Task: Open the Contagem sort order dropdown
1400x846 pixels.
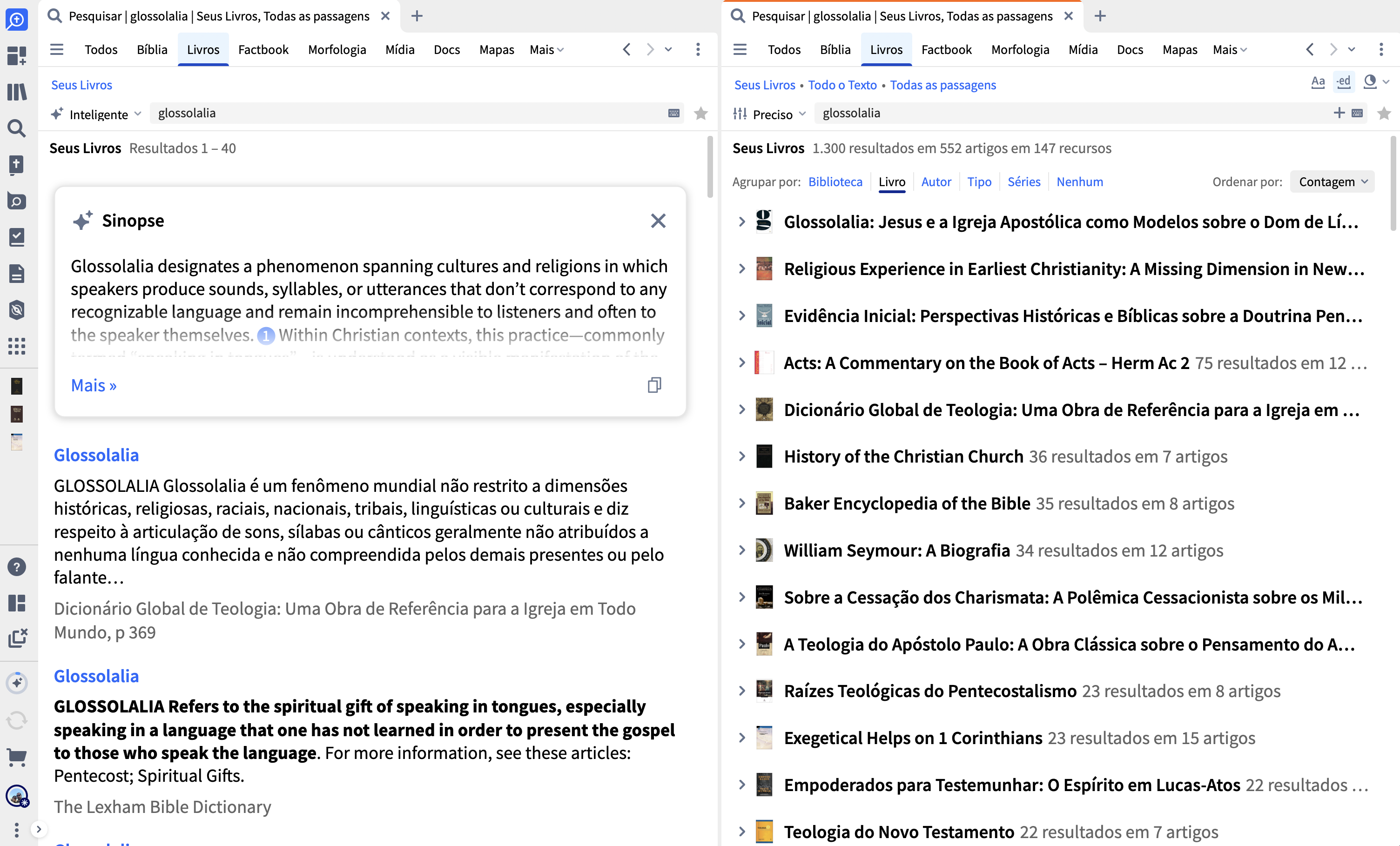Action: coord(1333,182)
